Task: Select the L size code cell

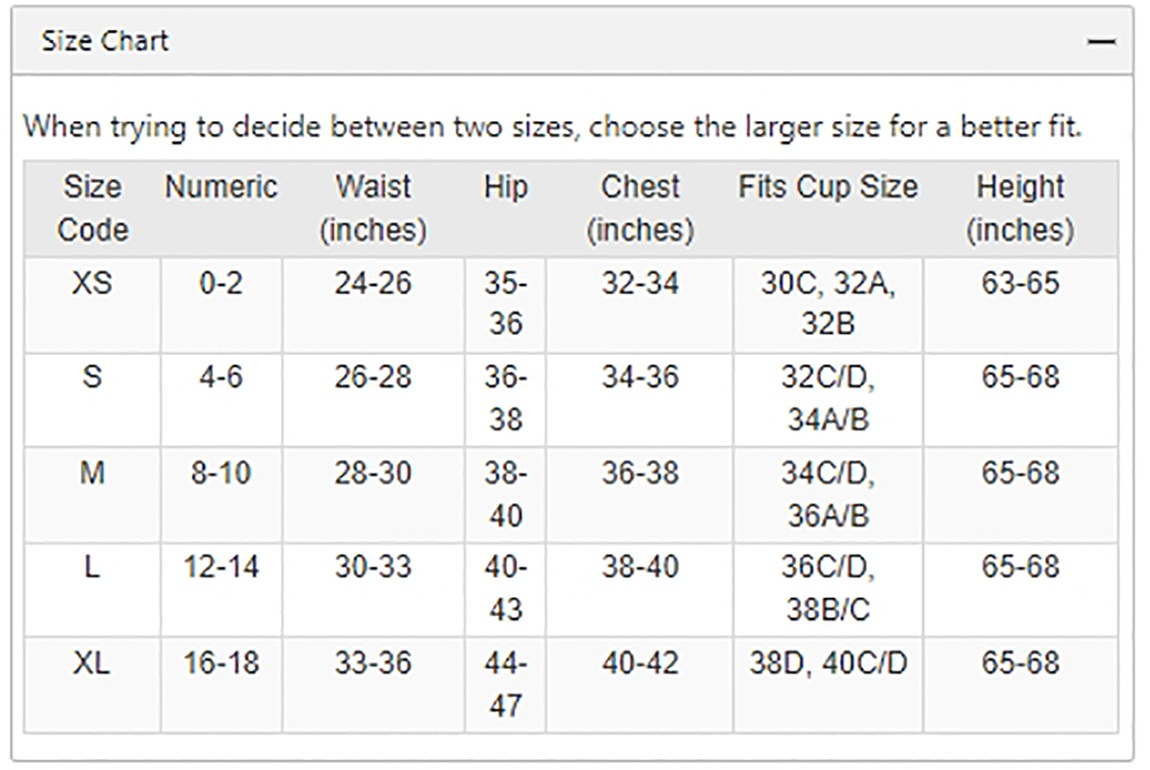Action: (92, 590)
